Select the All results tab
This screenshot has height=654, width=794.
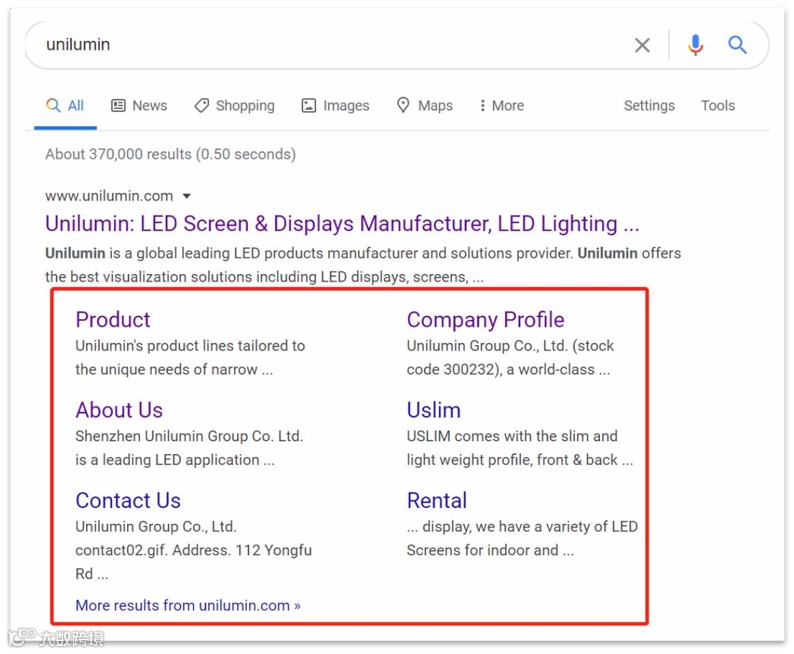click(65, 105)
